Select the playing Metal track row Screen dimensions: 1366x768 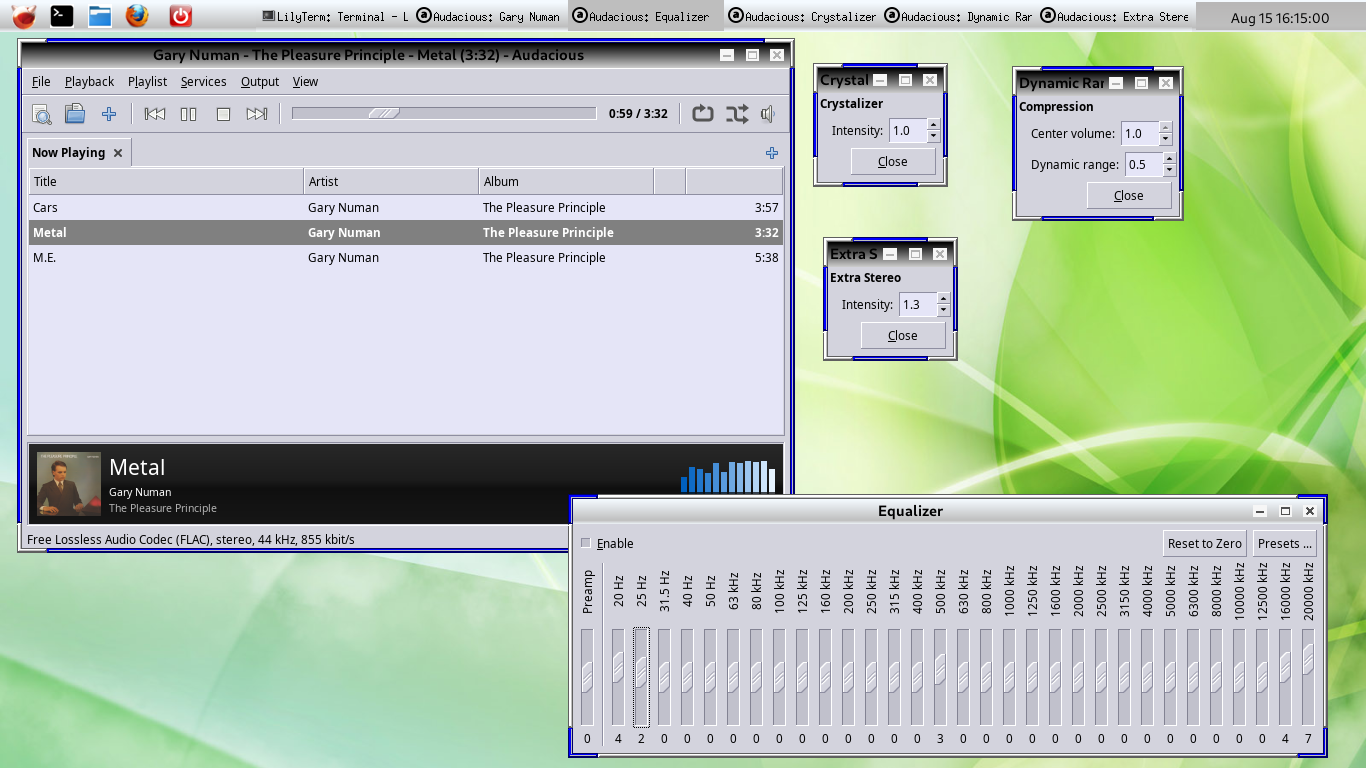(x=405, y=233)
